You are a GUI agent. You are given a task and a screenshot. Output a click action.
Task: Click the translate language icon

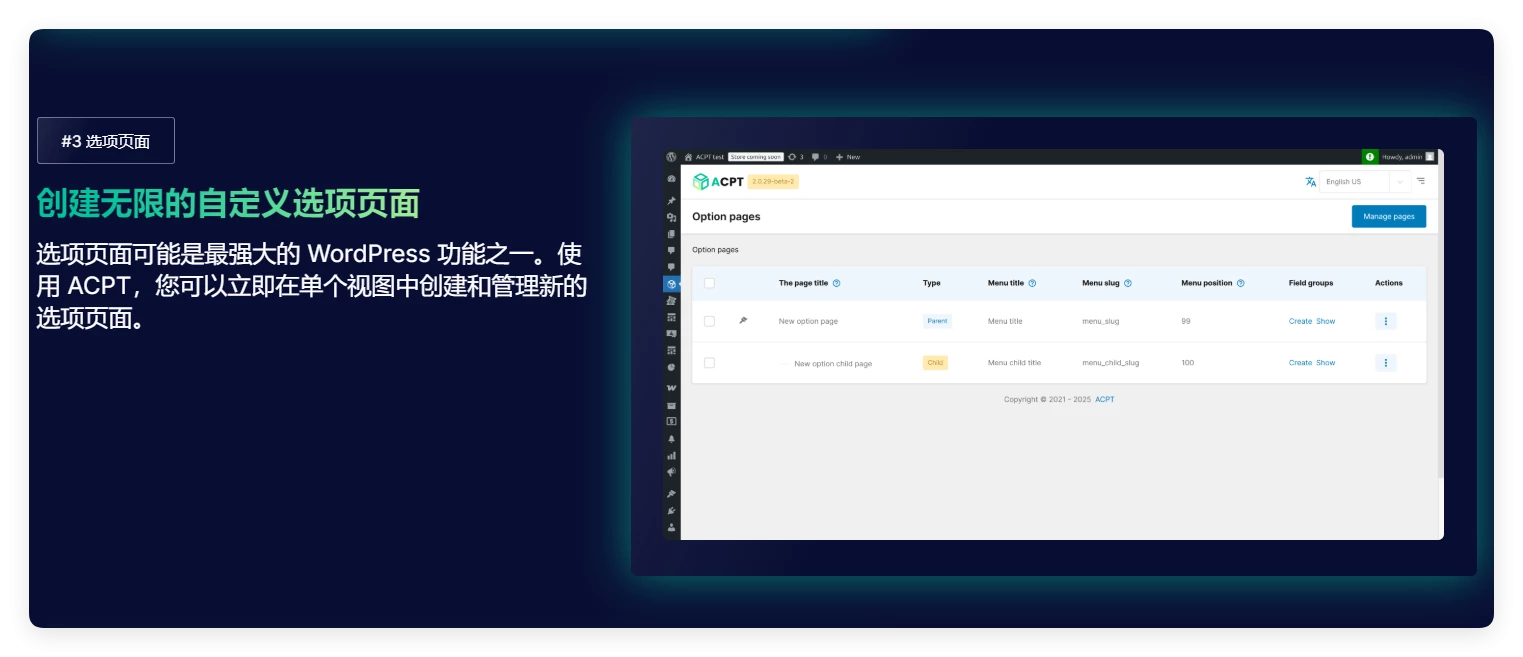[x=1311, y=182]
